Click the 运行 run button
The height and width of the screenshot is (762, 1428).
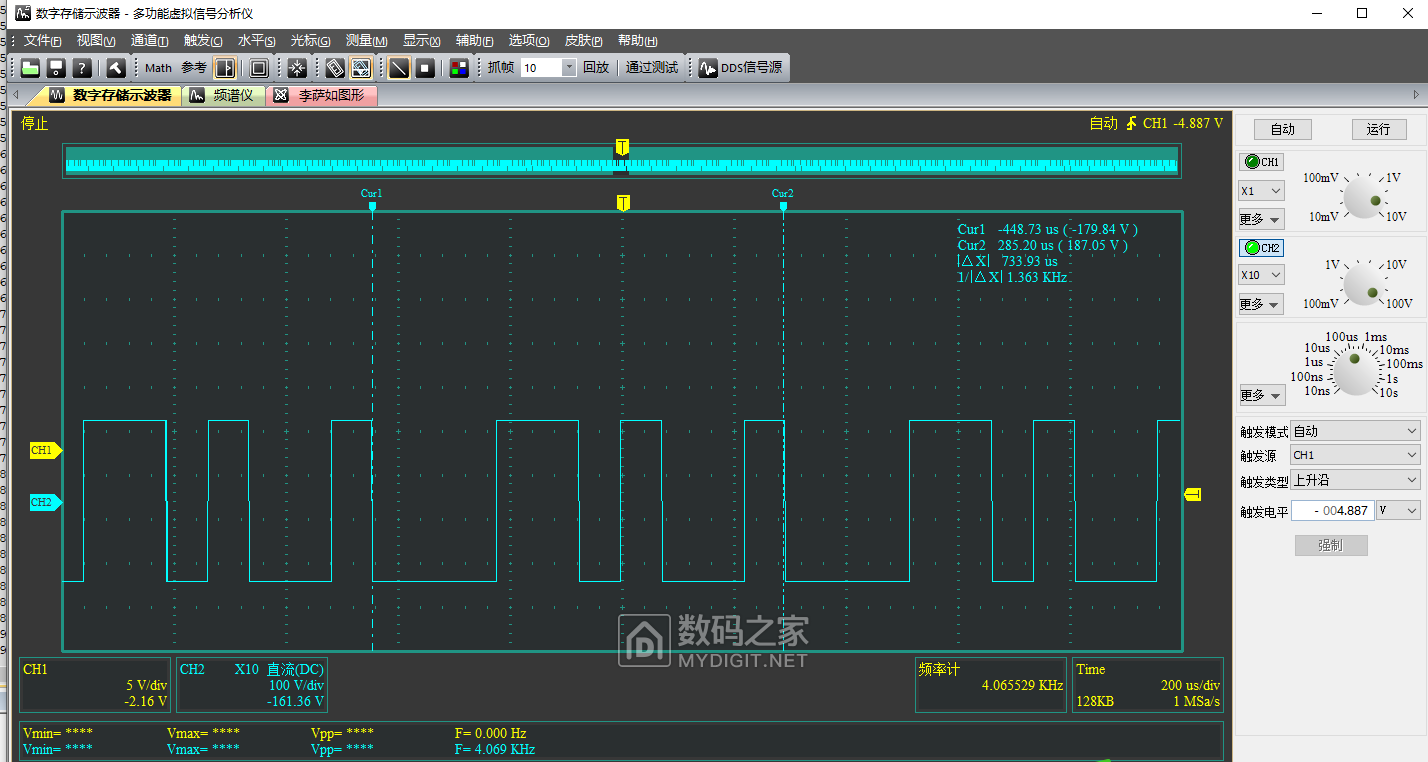pyautogui.click(x=1378, y=129)
